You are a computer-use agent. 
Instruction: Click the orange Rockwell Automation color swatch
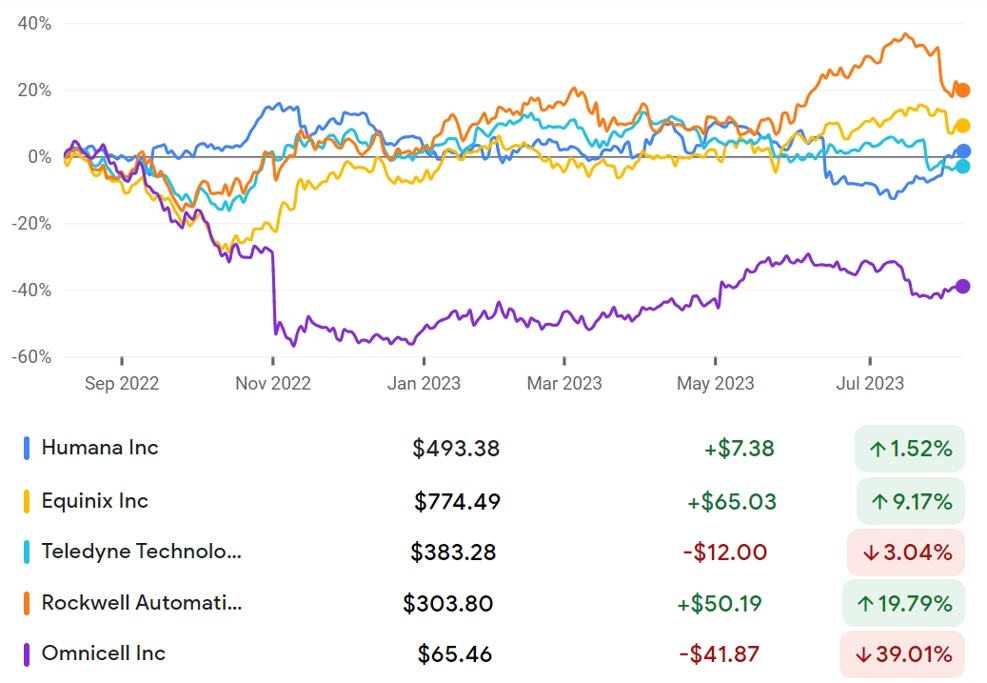pos(26,603)
